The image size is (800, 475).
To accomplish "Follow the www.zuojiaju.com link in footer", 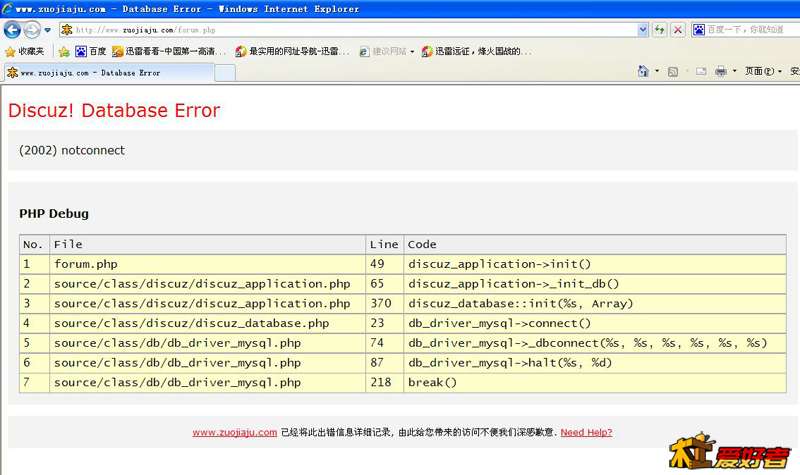I will [x=235, y=432].
